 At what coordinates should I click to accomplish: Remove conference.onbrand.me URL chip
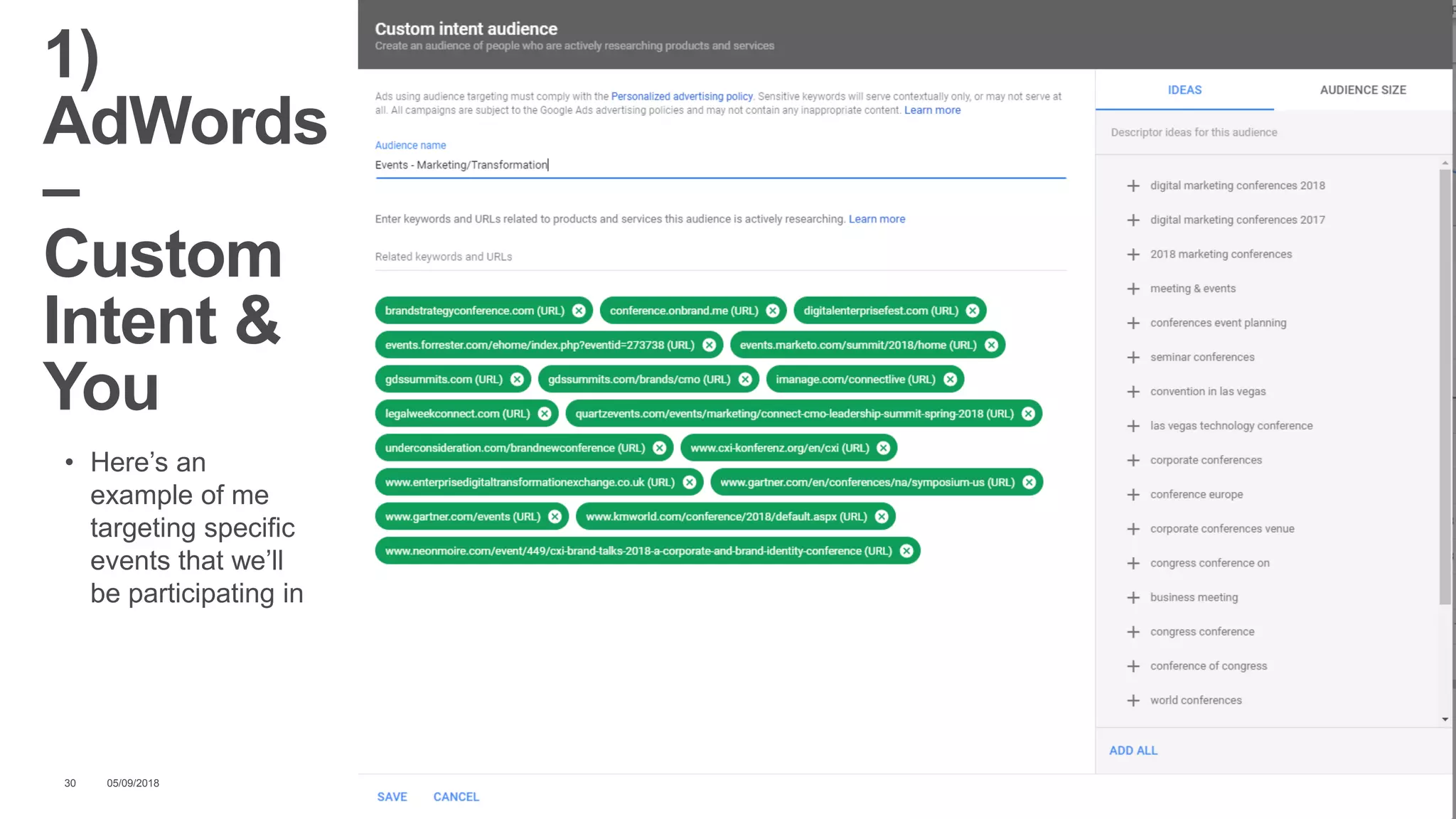(x=773, y=311)
